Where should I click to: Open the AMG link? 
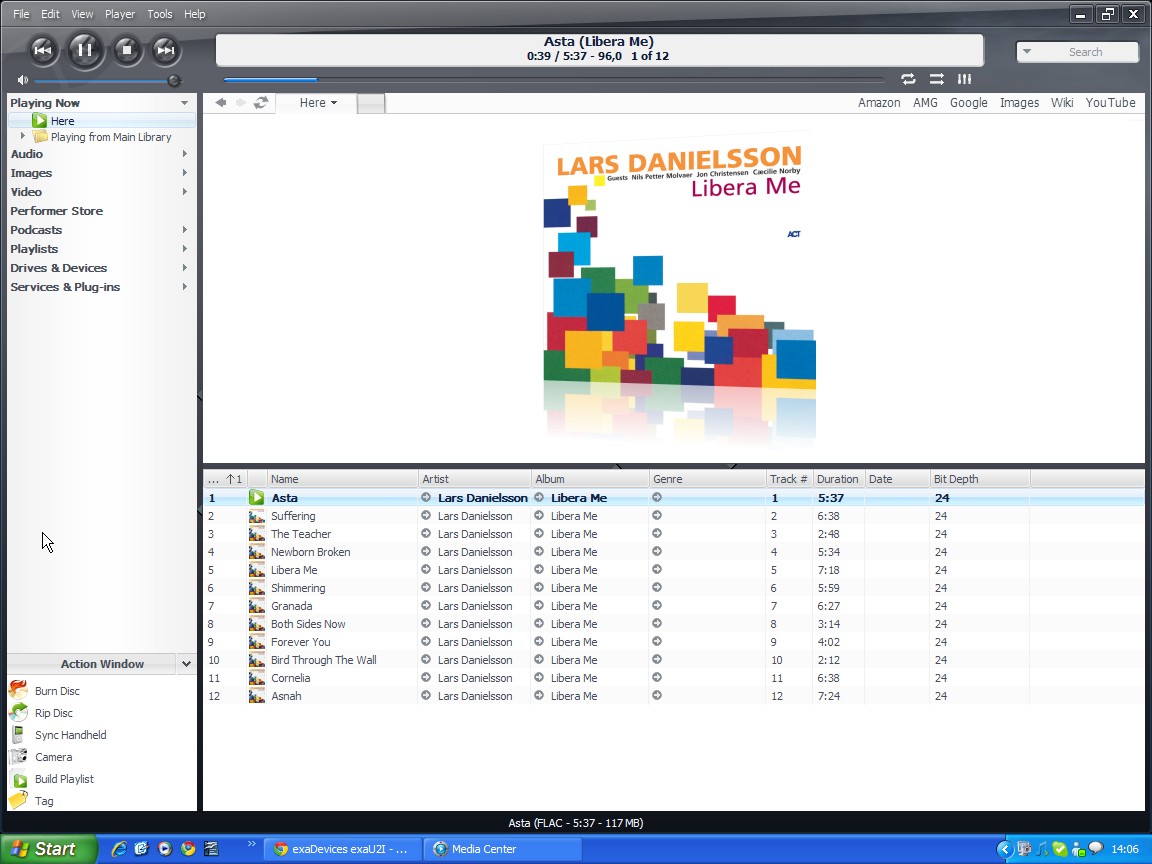pyautogui.click(x=925, y=103)
